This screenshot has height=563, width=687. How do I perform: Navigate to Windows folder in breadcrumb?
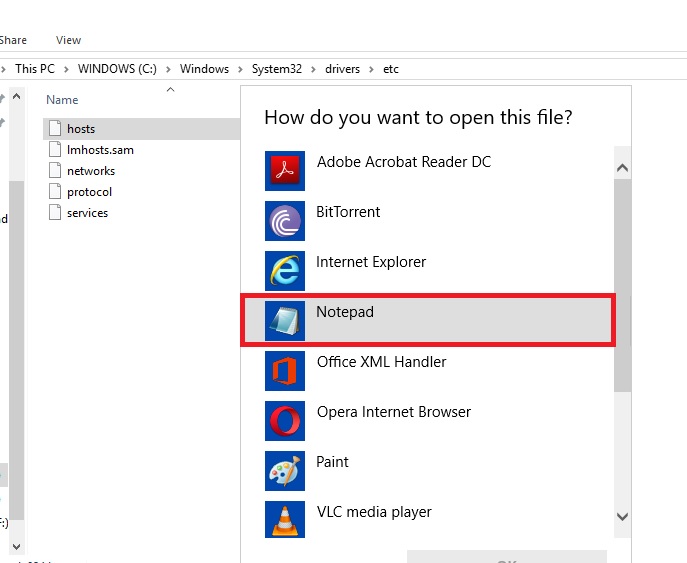[204, 69]
